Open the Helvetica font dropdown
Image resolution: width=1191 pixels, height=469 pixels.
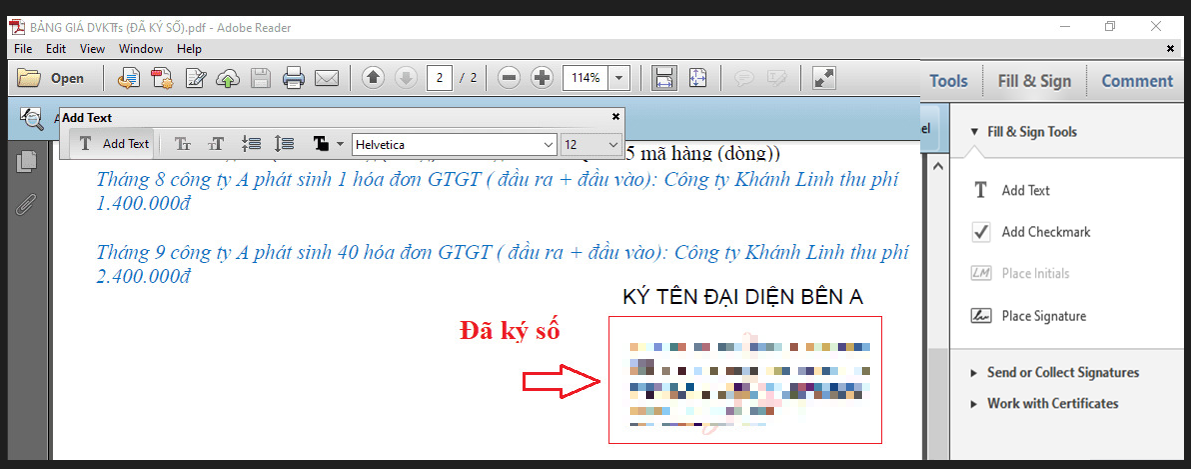[454, 144]
